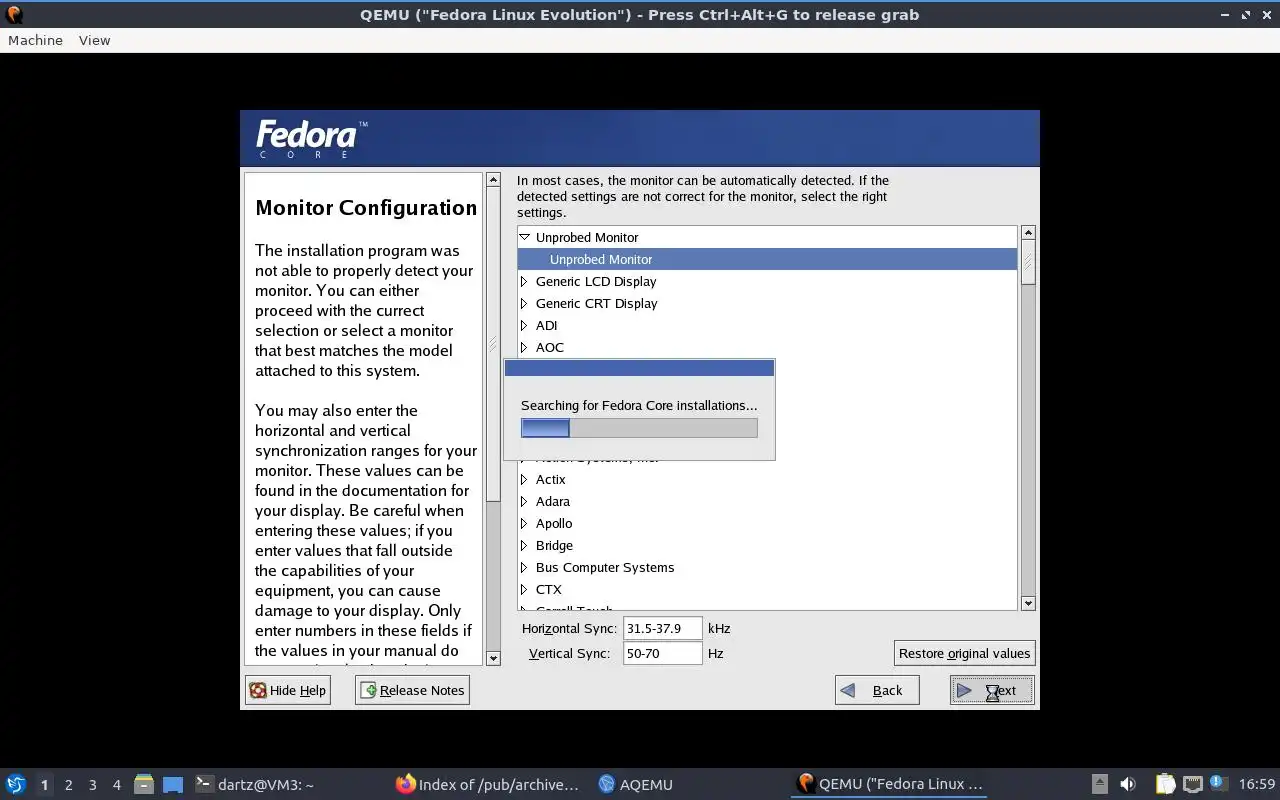Expand Generic CRT Display group
1280x800 pixels.
point(524,303)
